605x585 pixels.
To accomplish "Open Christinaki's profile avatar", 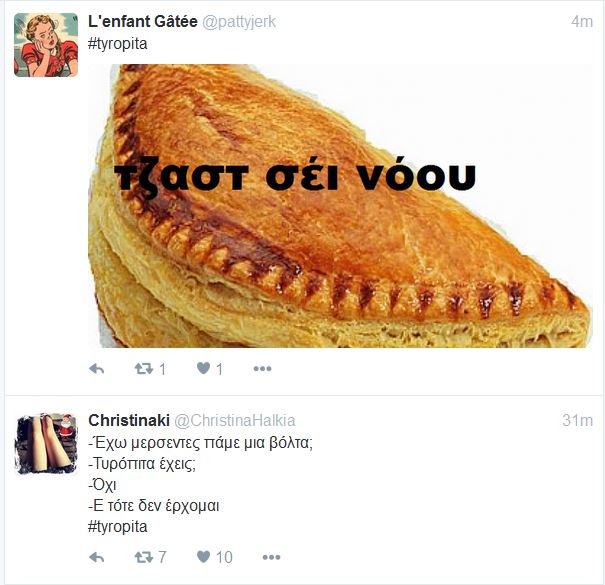I will pyautogui.click(x=46, y=444).
